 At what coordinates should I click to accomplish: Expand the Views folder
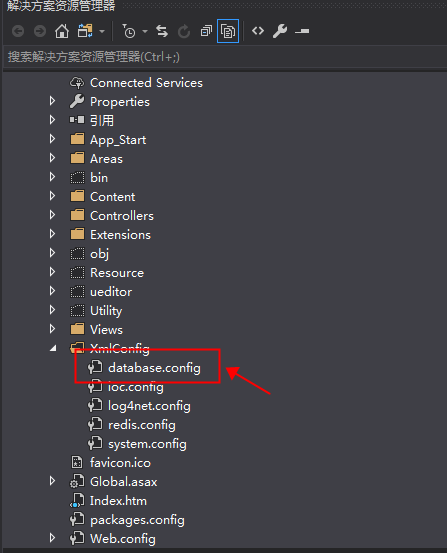[x=52, y=329]
